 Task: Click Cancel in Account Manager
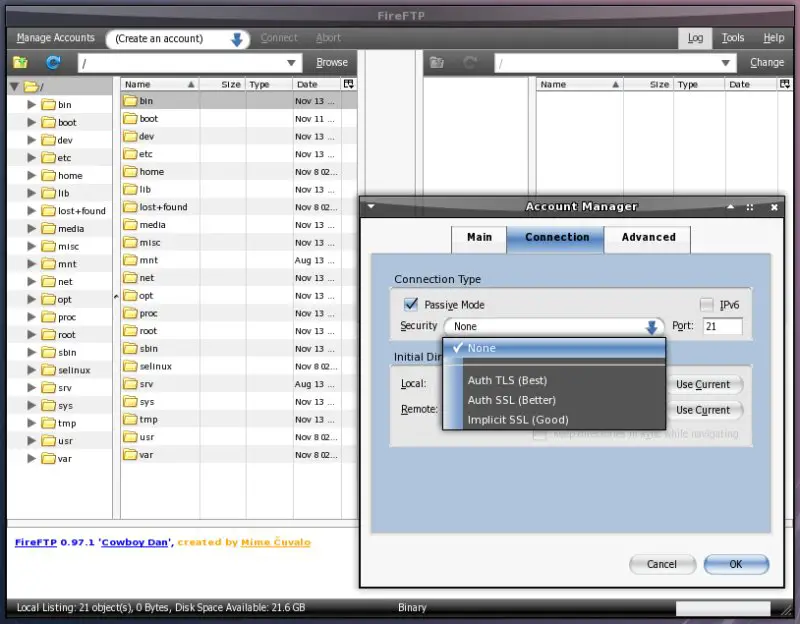(662, 564)
